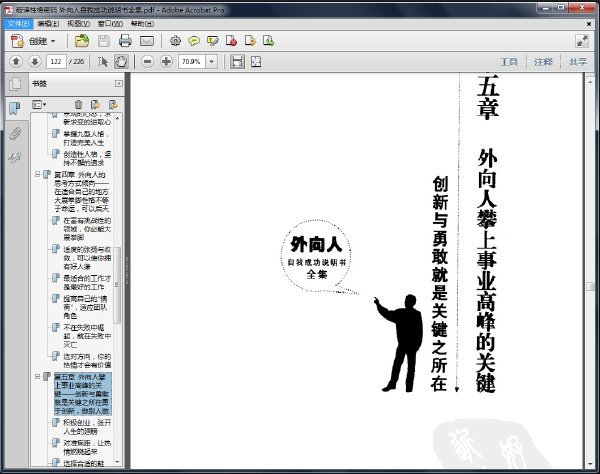Open bookmark options dropdown menu
The width and height of the screenshot is (600, 474).
pyautogui.click(x=39, y=104)
